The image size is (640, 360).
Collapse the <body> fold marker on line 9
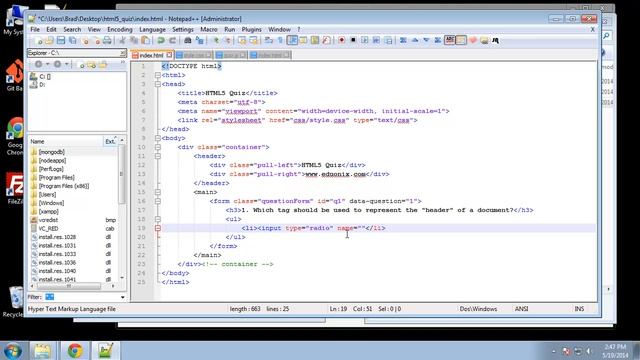(x=158, y=138)
